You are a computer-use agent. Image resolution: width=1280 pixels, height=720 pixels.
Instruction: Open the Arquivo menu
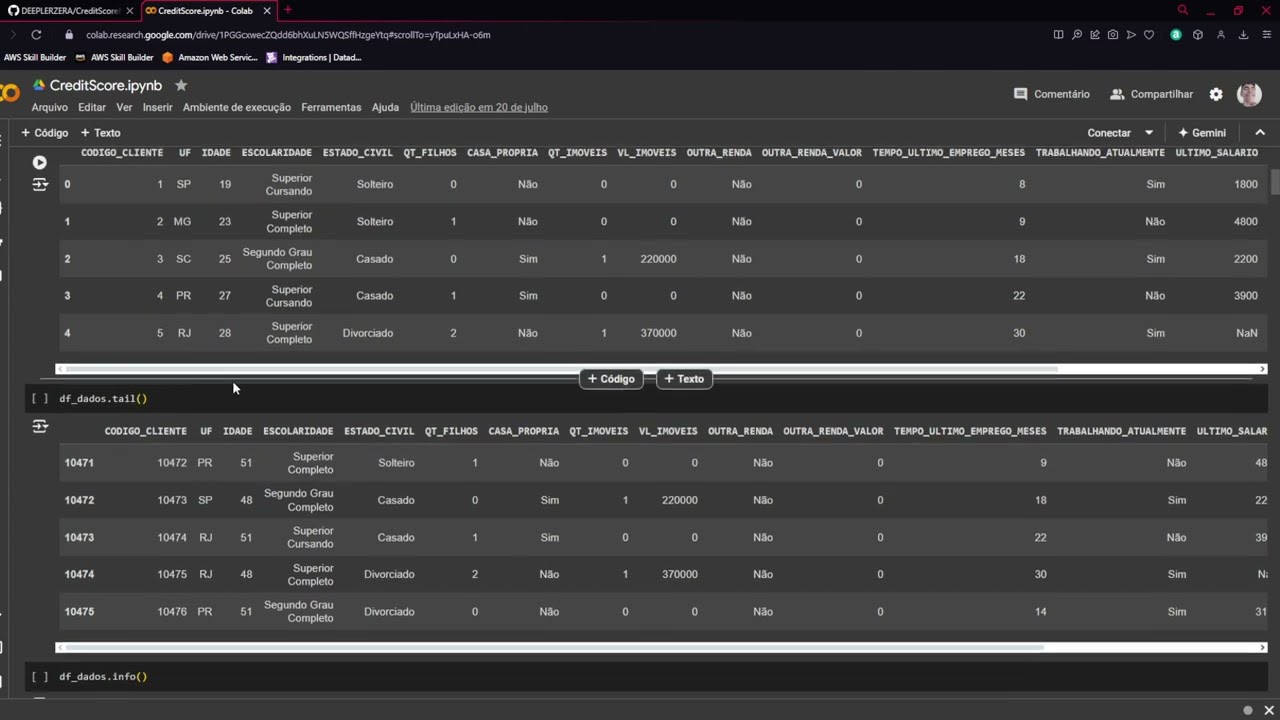point(49,107)
